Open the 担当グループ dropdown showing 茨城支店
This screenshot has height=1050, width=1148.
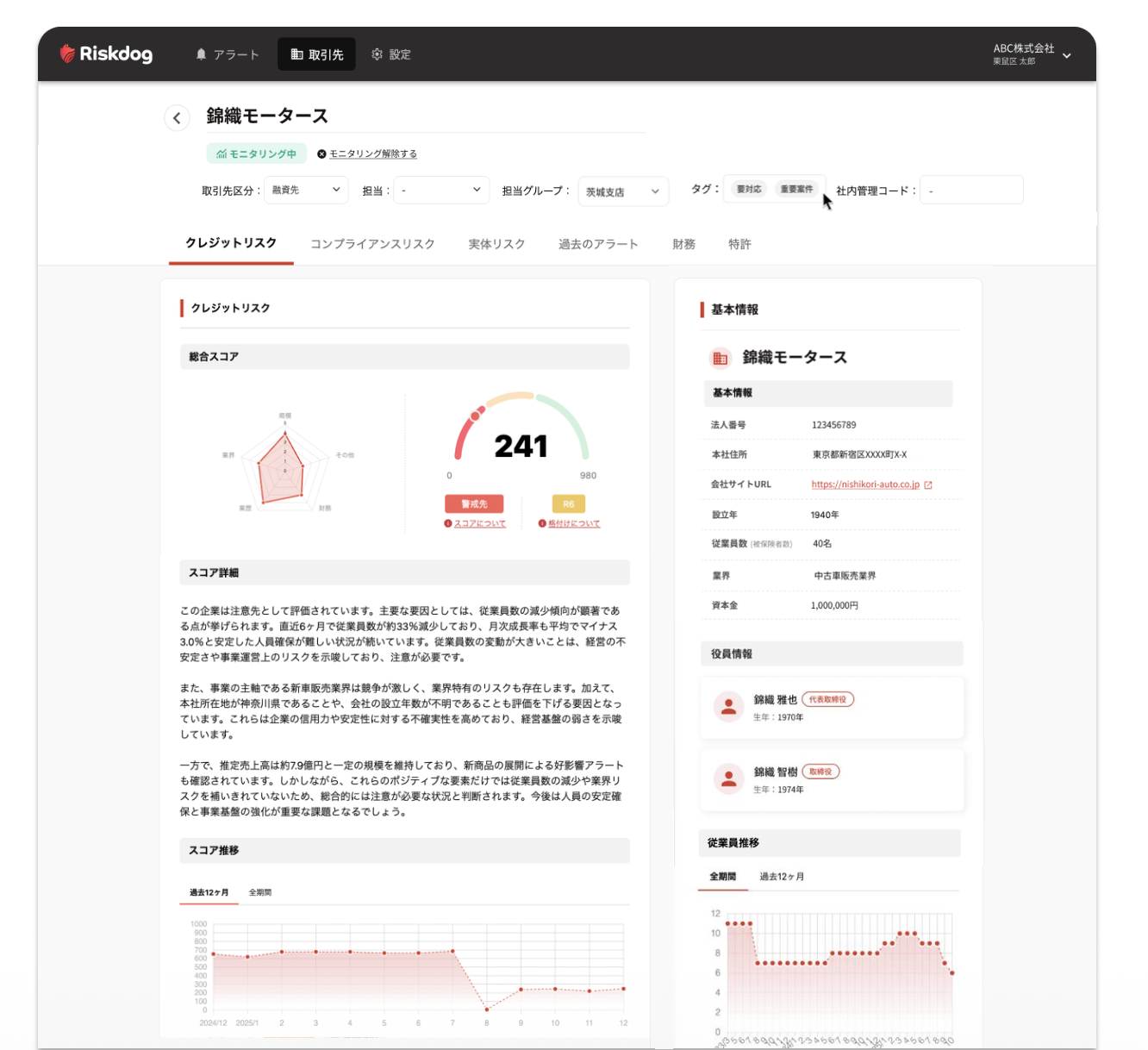[622, 191]
